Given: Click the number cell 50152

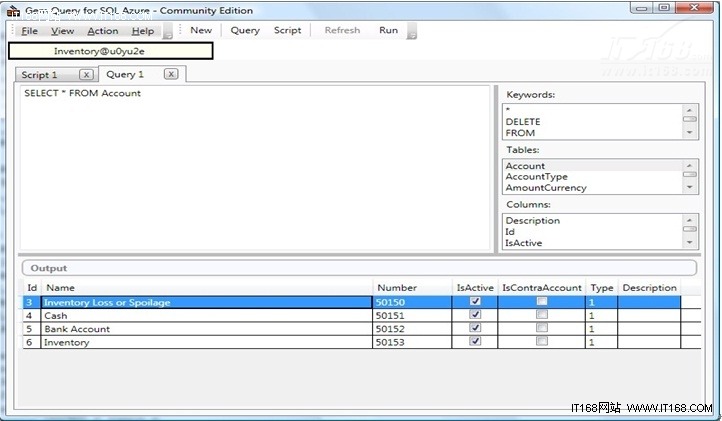Looking at the screenshot, I should point(412,329).
